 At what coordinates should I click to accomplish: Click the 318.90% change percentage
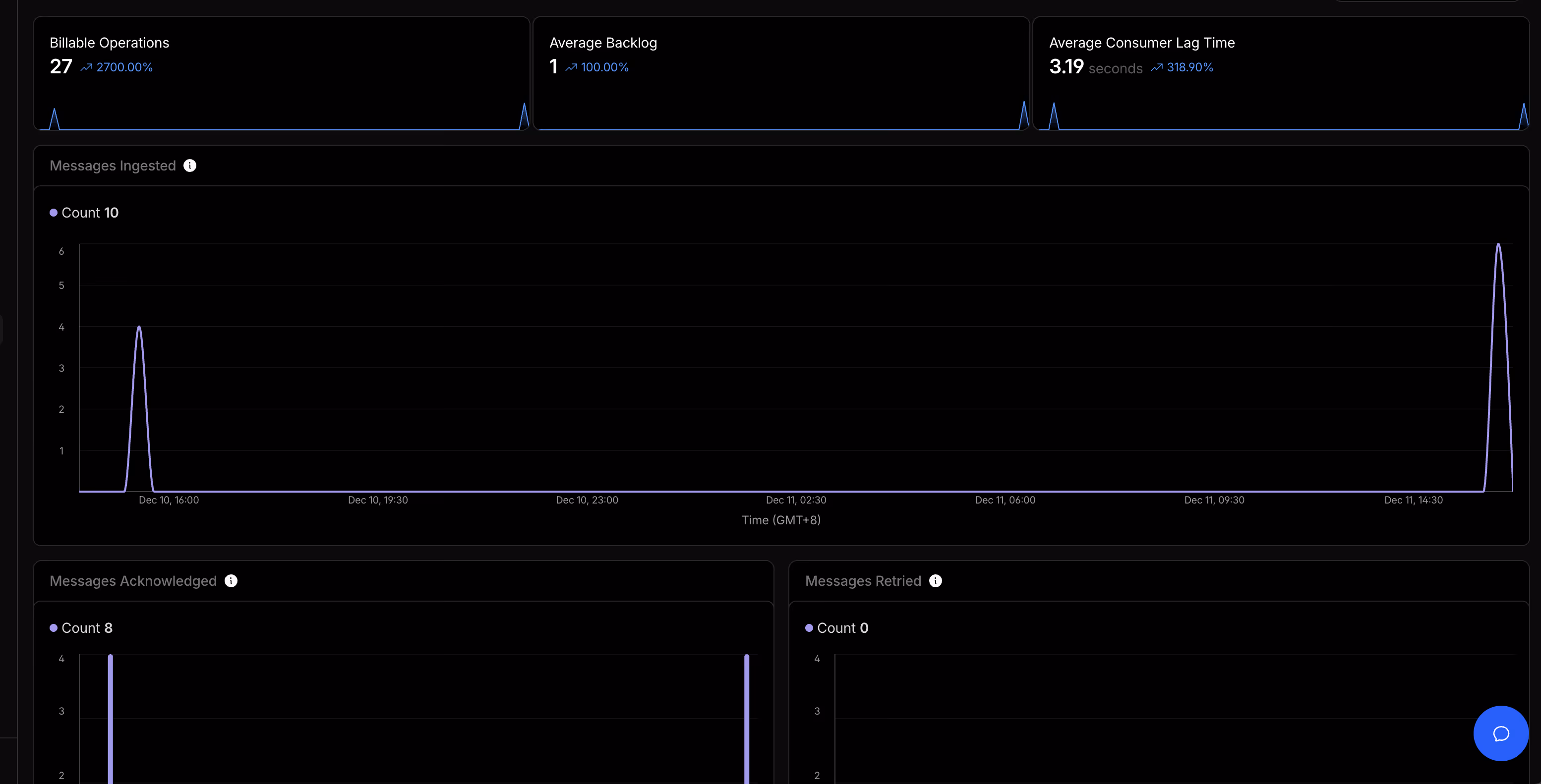(x=1190, y=67)
